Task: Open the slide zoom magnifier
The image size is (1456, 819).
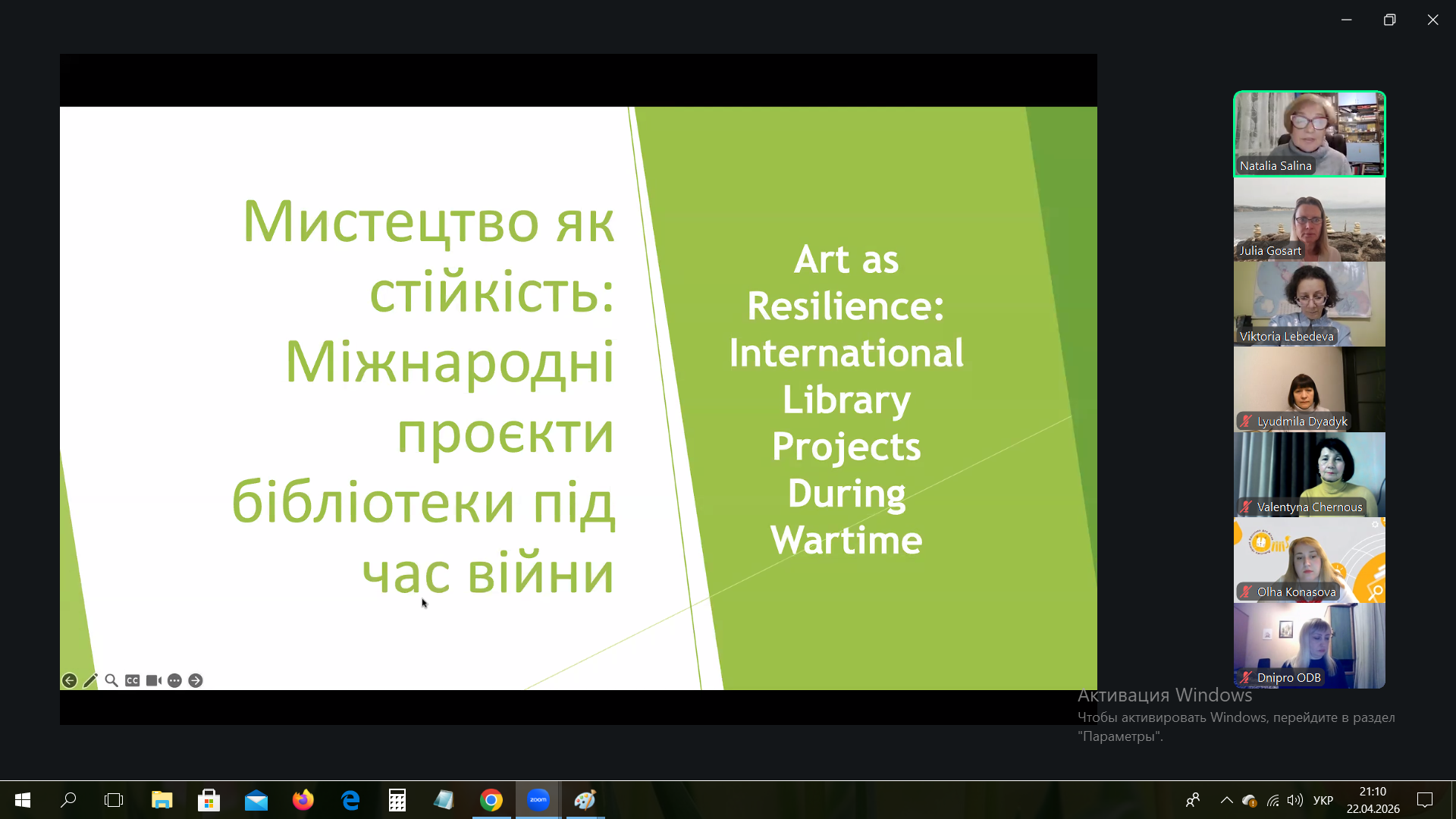Action: coord(111,680)
